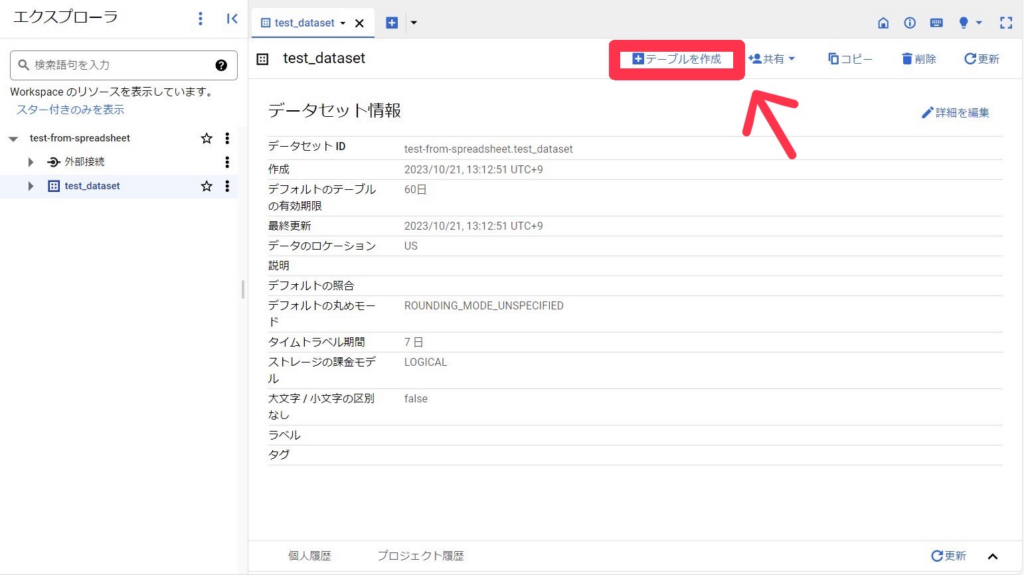Image resolution: width=1024 pixels, height=575 pixels.
Task: Expand the 外部接続 tree node
Action: (x=31, y=162)
